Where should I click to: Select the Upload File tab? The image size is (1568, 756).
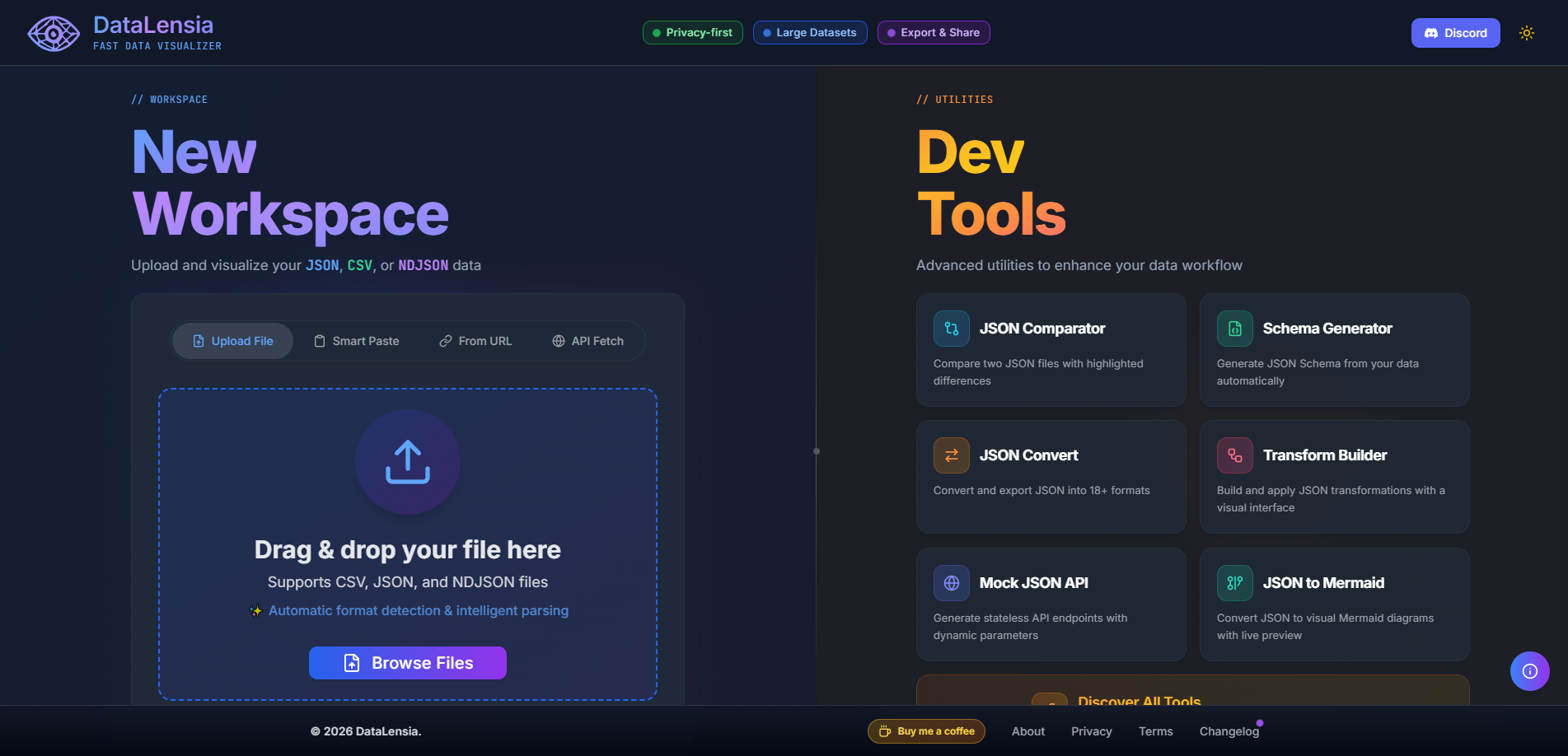[232, 341]
